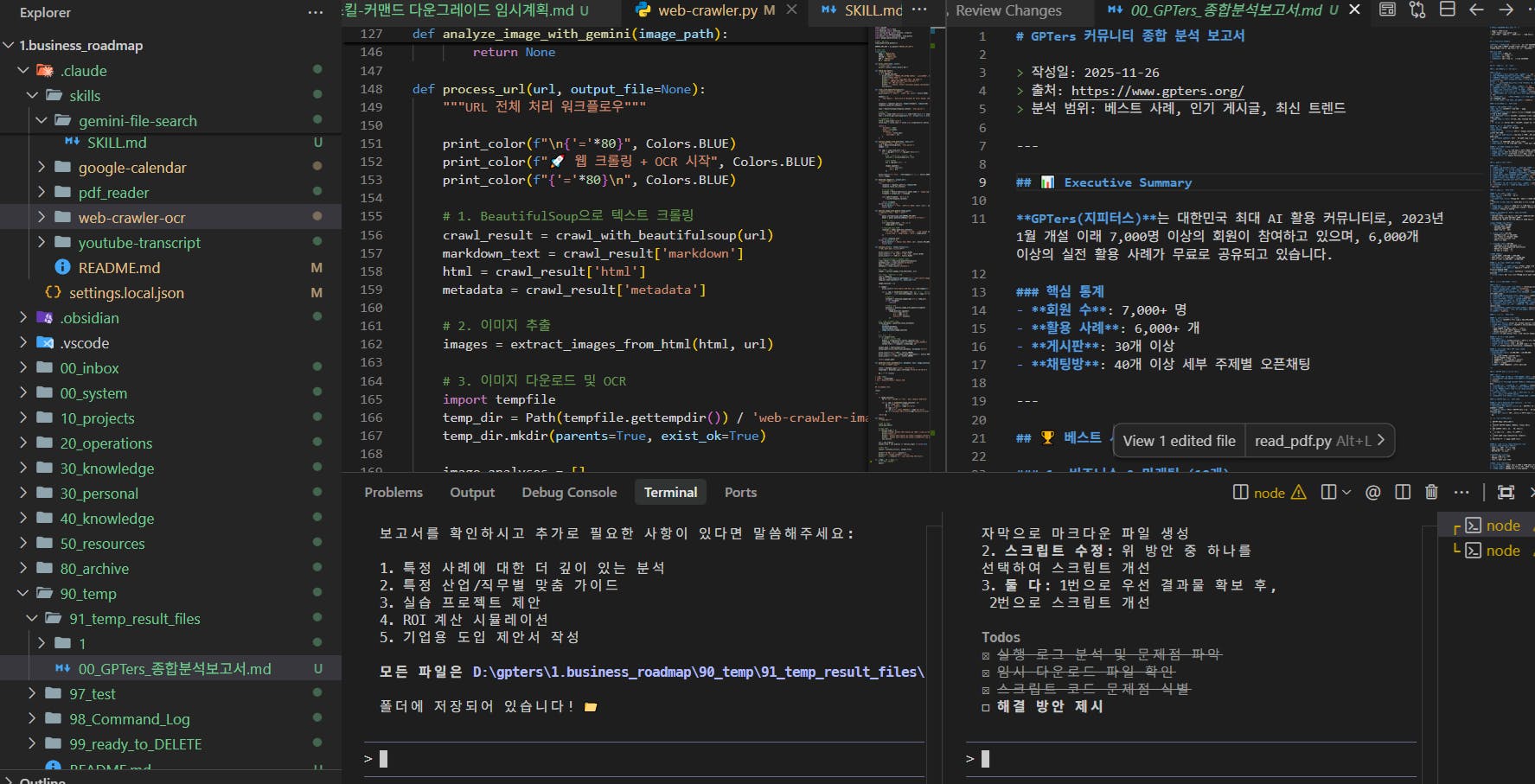Click the chevron next to read_pdf.py Alt+L
The width and height of the screenshot is (1535, 784).
1381,440
